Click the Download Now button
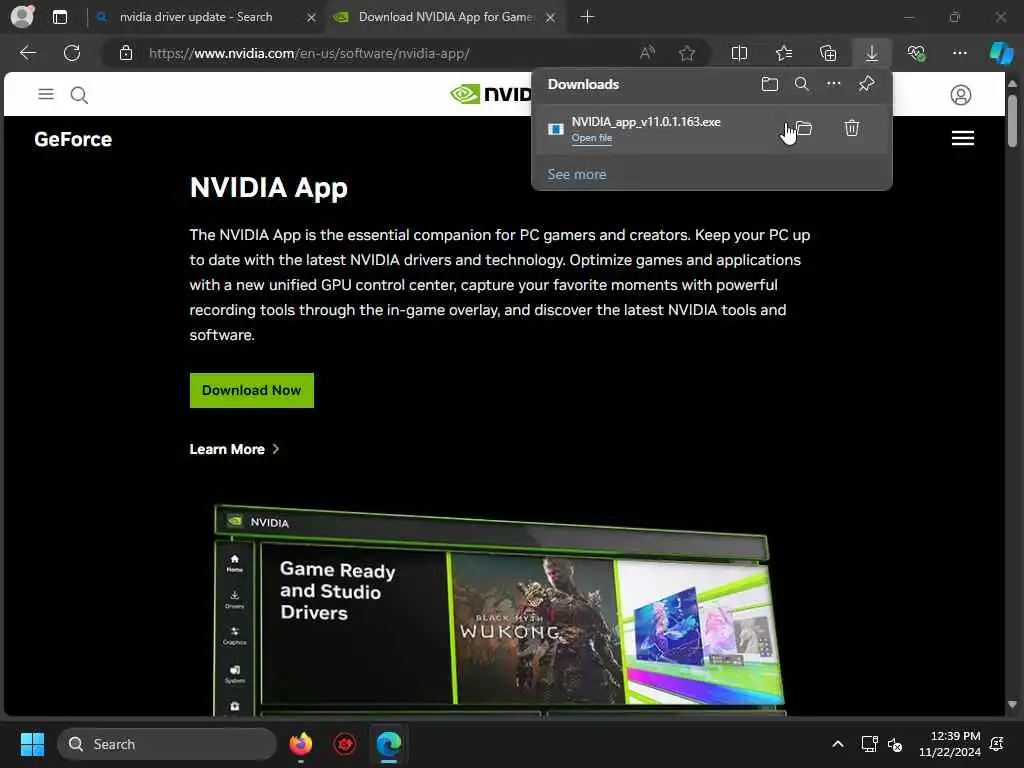Image resolution: width=1024 pixels, height=768 pixels. click(x=251, y=390)
